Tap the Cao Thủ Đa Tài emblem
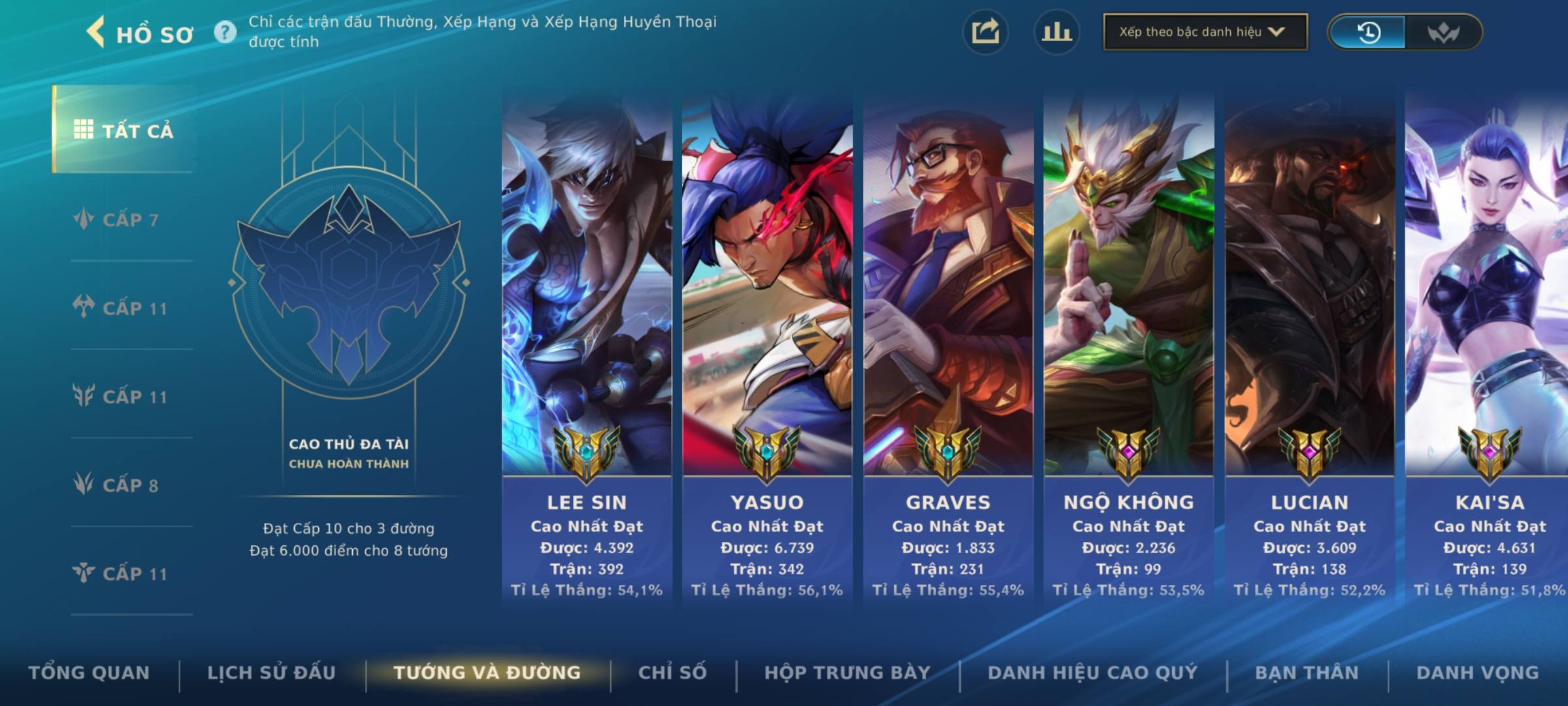1568x706 pixels. coord(348,282)
